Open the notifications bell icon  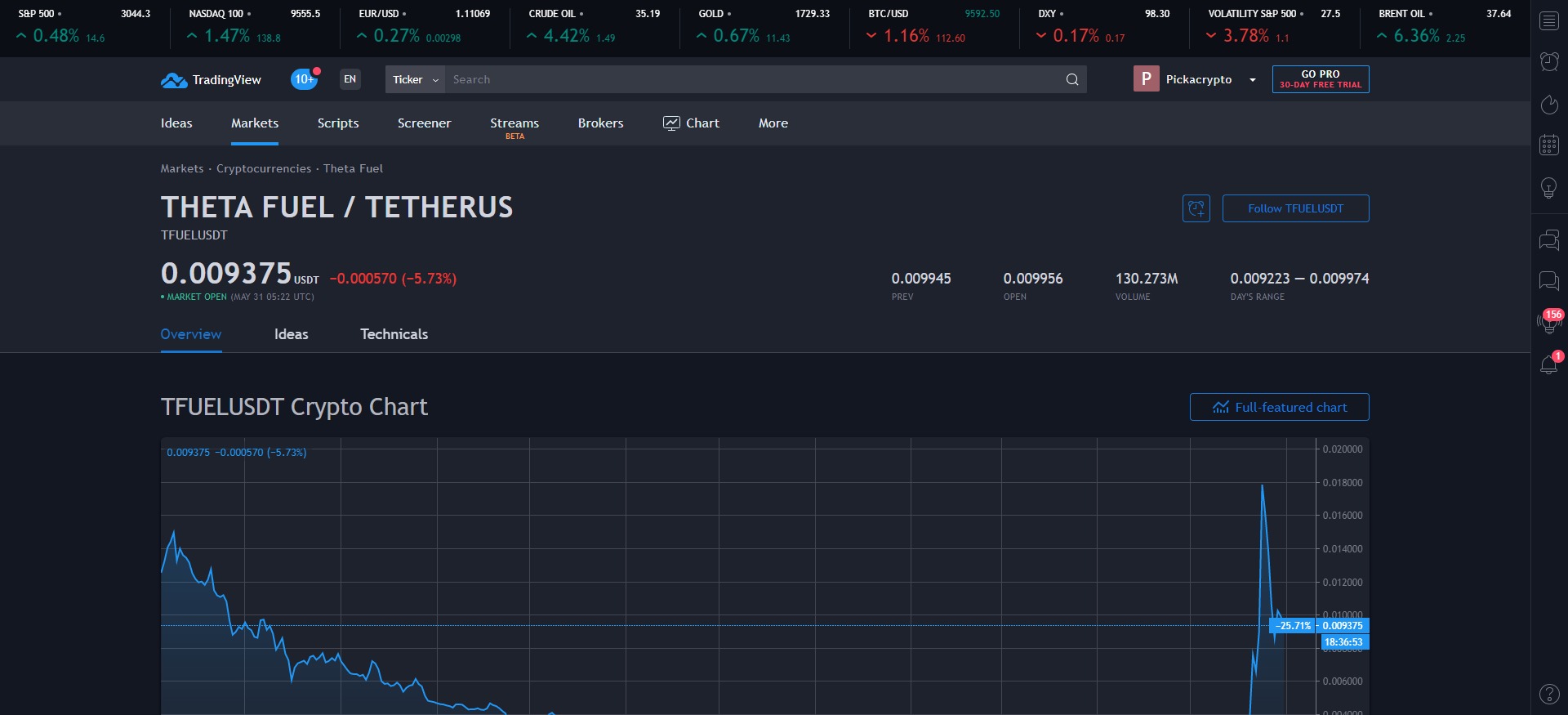pos(1549,364)
